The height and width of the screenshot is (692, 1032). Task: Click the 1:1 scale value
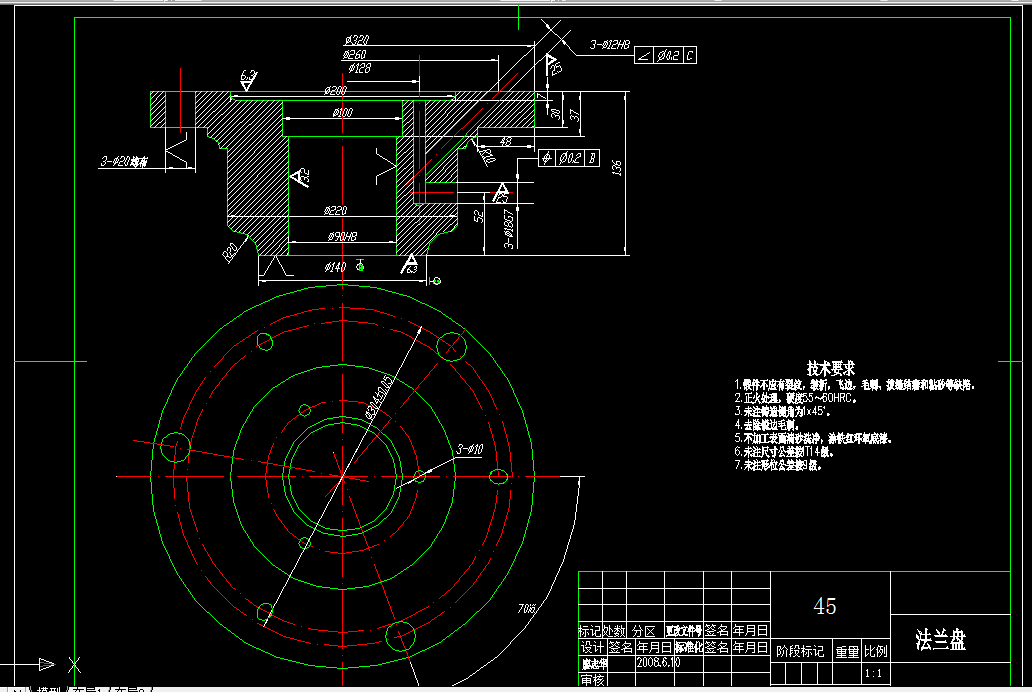coord(873,674)
